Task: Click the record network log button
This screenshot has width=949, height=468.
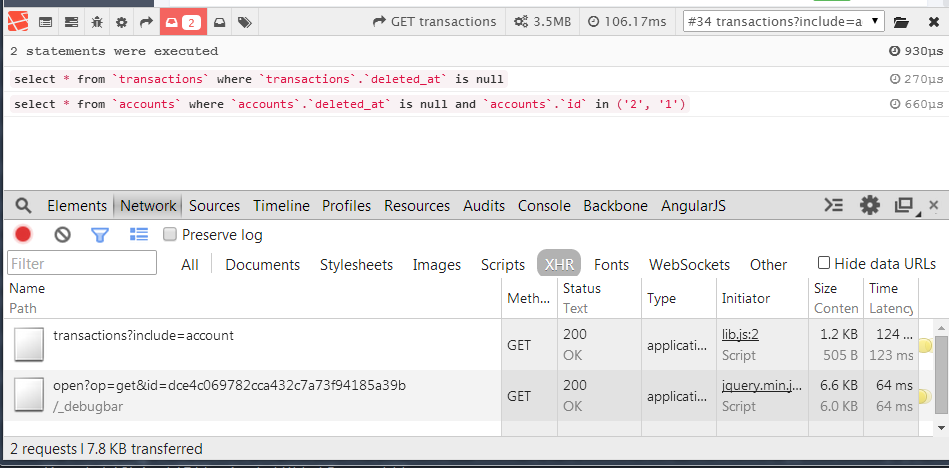Action: tap(23, 234)
